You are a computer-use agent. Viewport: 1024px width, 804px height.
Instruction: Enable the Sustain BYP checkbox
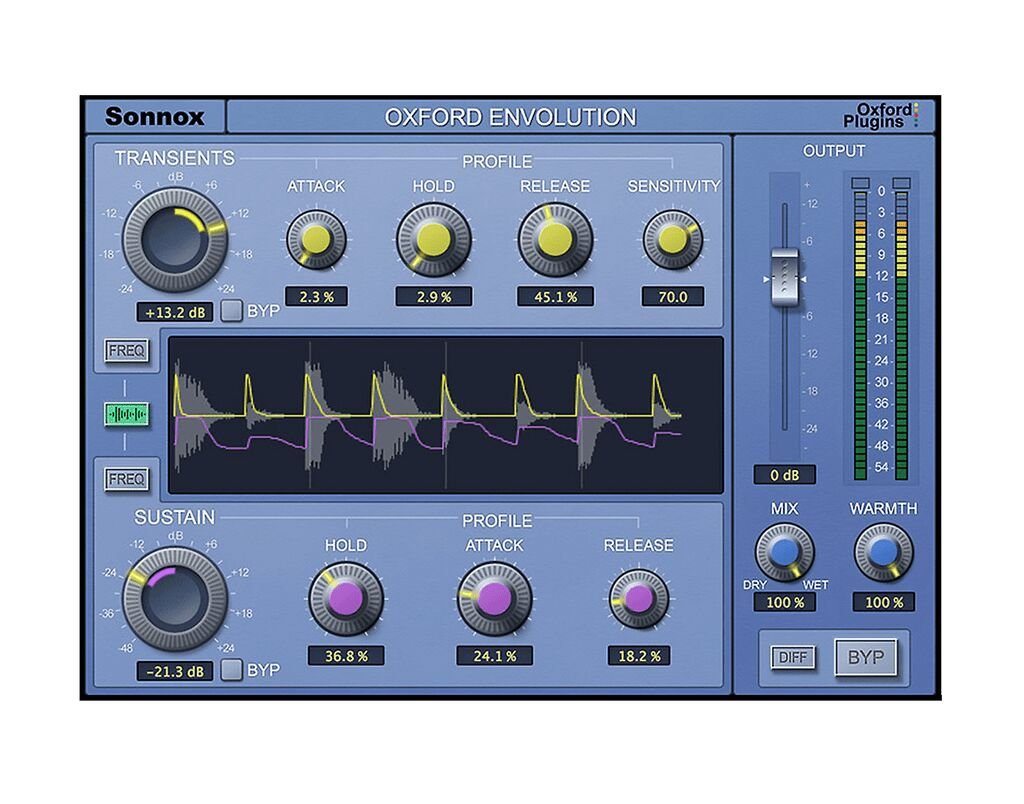[231, 669]
